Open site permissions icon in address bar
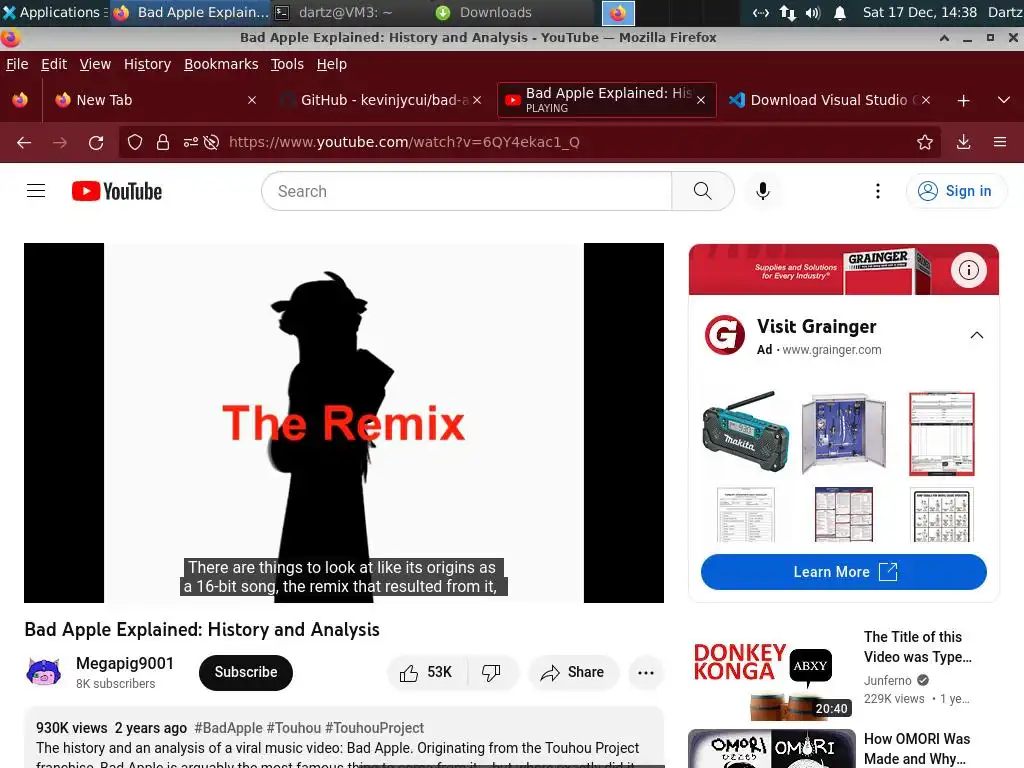1024x768 pixels. point(190,142)
